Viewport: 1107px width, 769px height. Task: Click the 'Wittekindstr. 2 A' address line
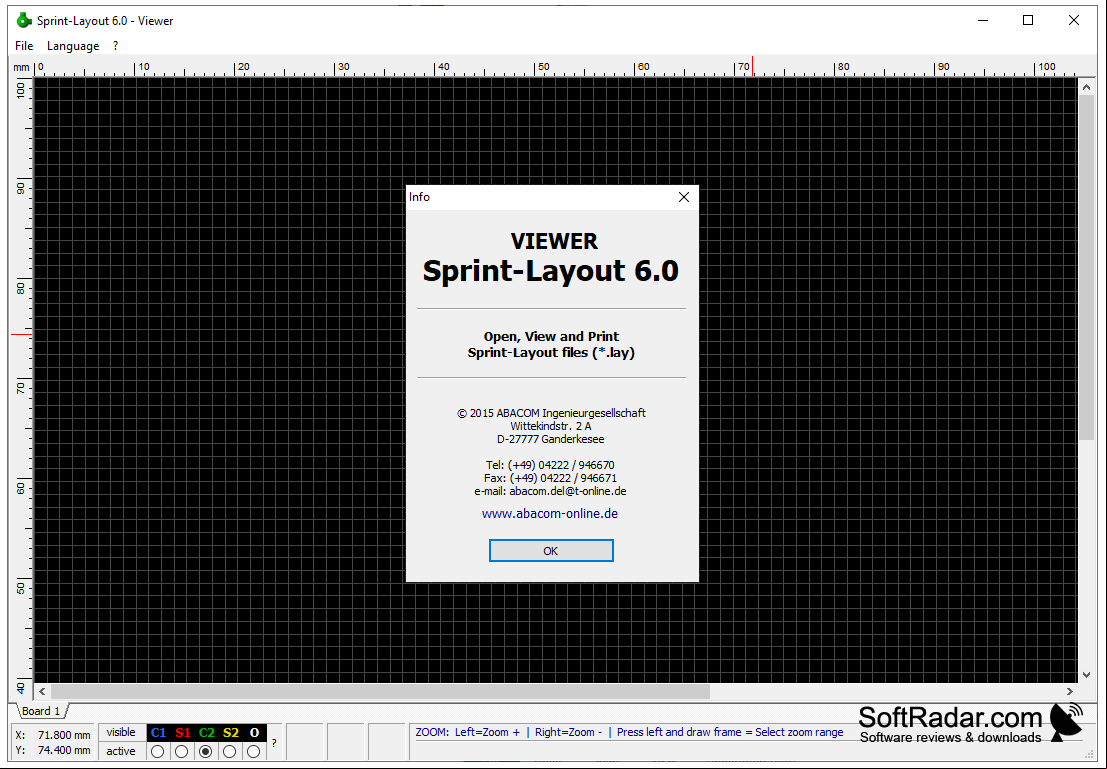click(551, 427)
